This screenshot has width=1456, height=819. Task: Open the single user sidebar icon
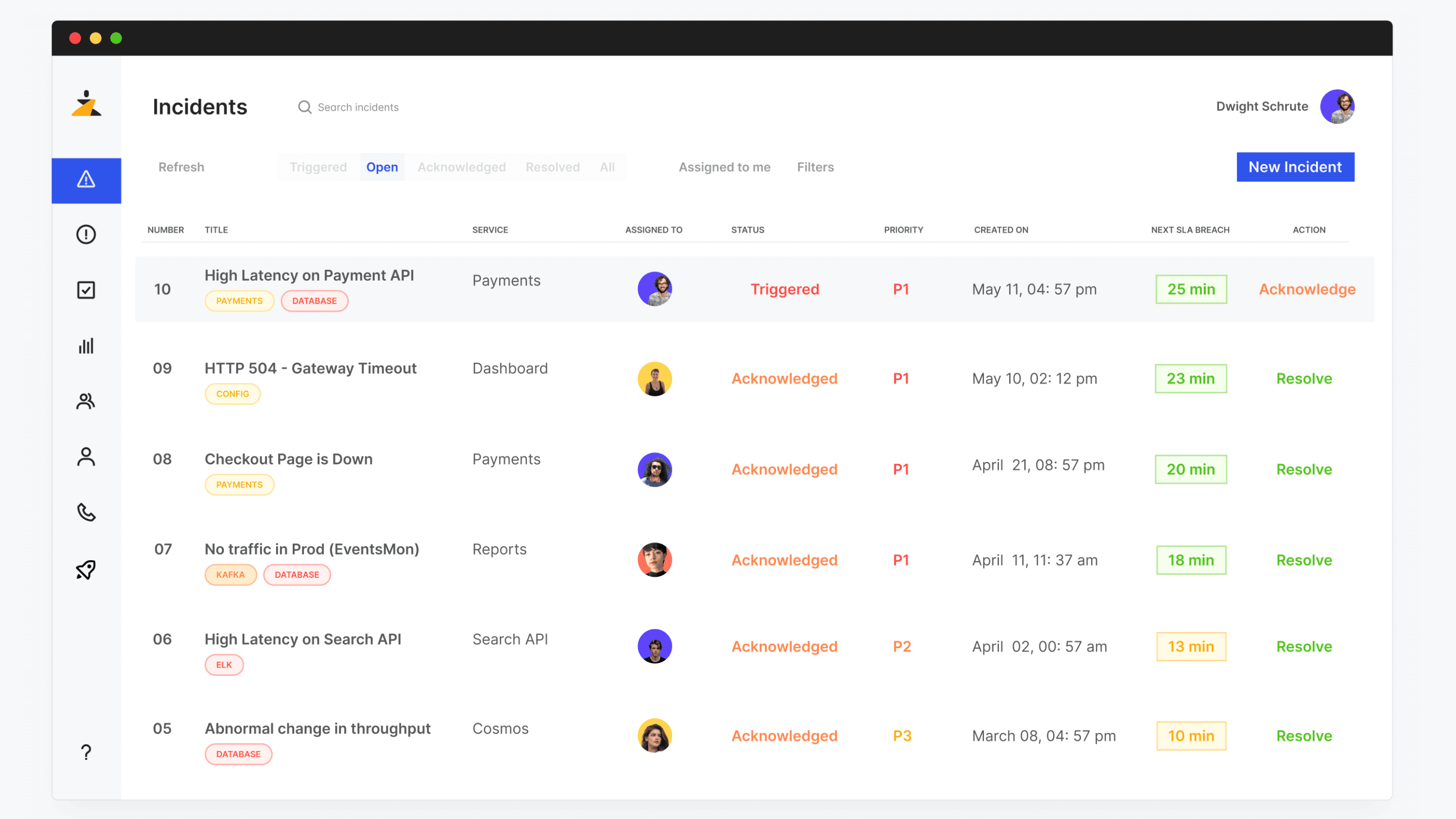click(86, 457)
